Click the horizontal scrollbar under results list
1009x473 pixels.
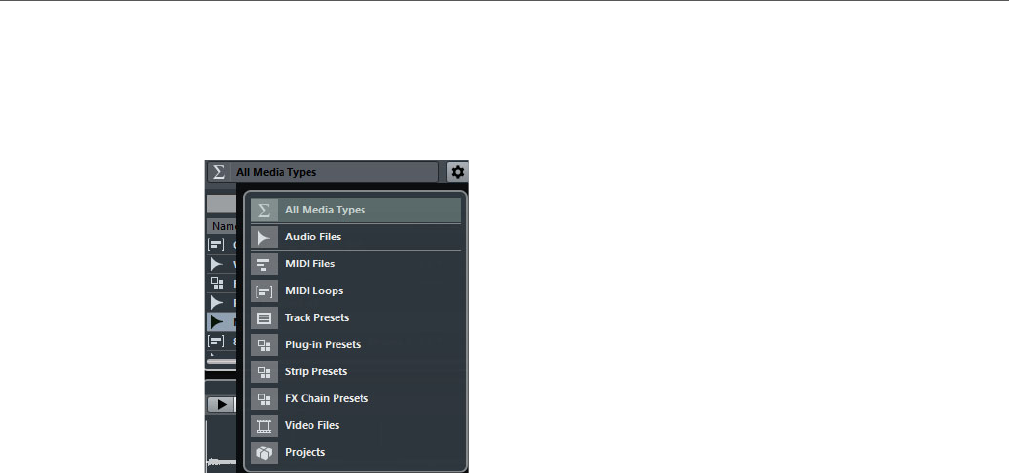click(221, 362)
